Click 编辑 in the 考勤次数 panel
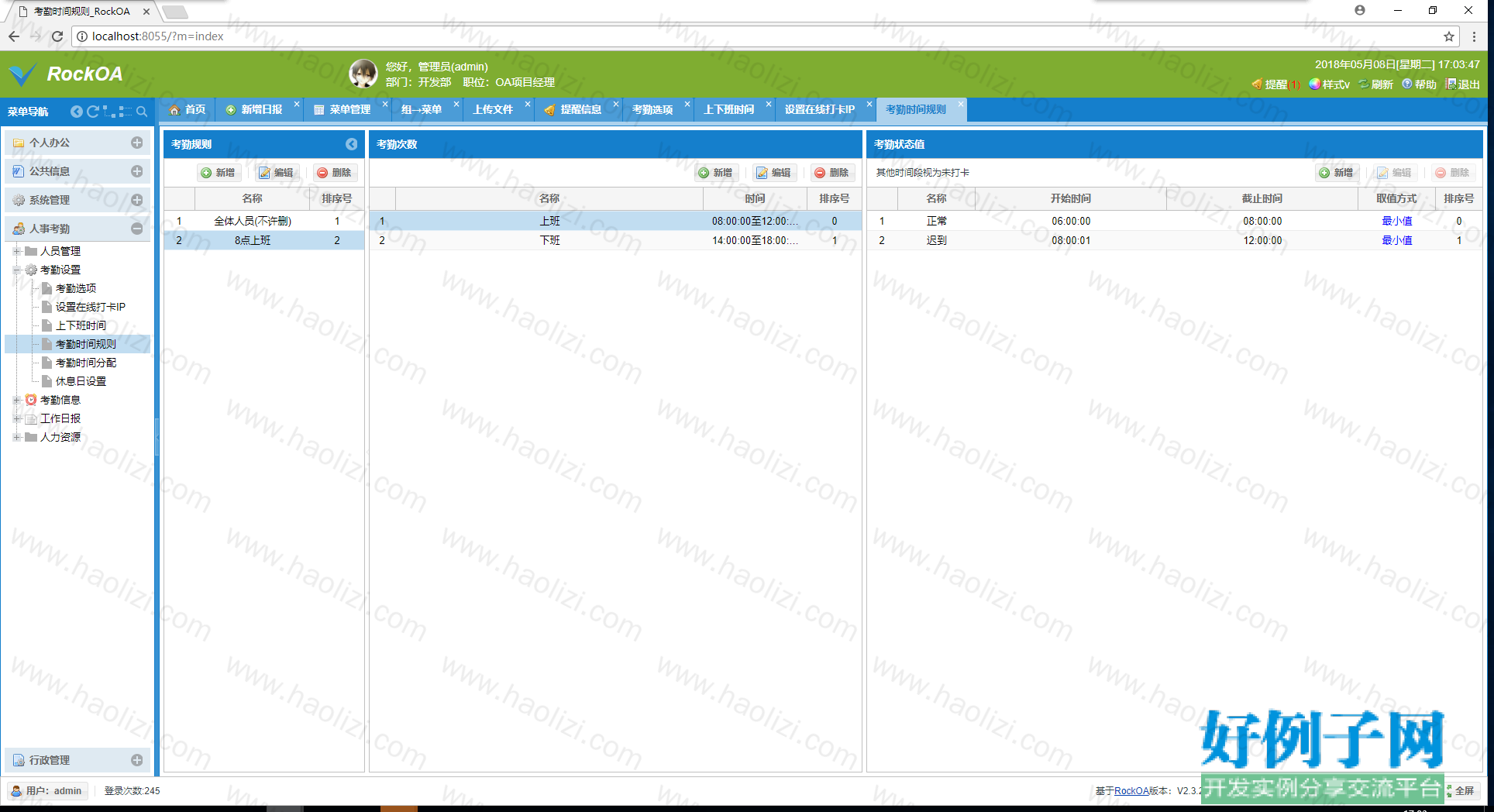Image resolution: width=1494 pixels, height=812 pixels. click(774, 173)
